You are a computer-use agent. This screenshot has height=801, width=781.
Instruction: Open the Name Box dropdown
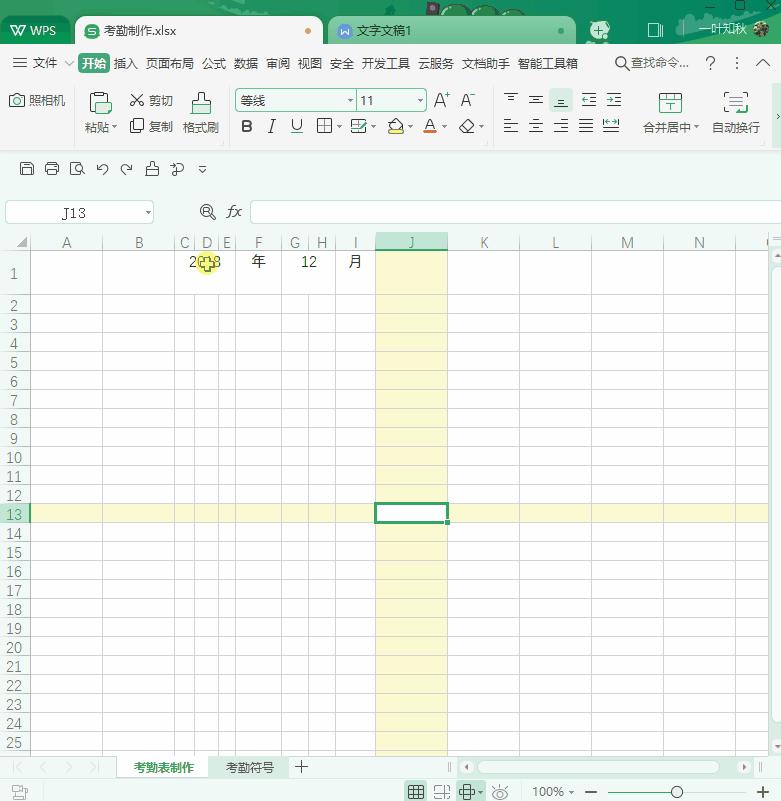[x=148, y=213]
